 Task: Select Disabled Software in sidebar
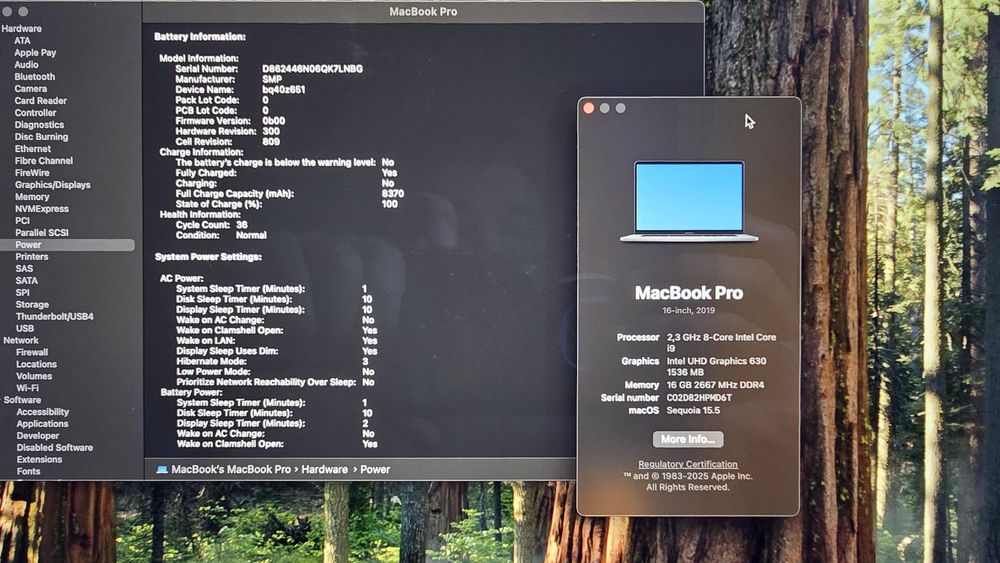[55, 448]
